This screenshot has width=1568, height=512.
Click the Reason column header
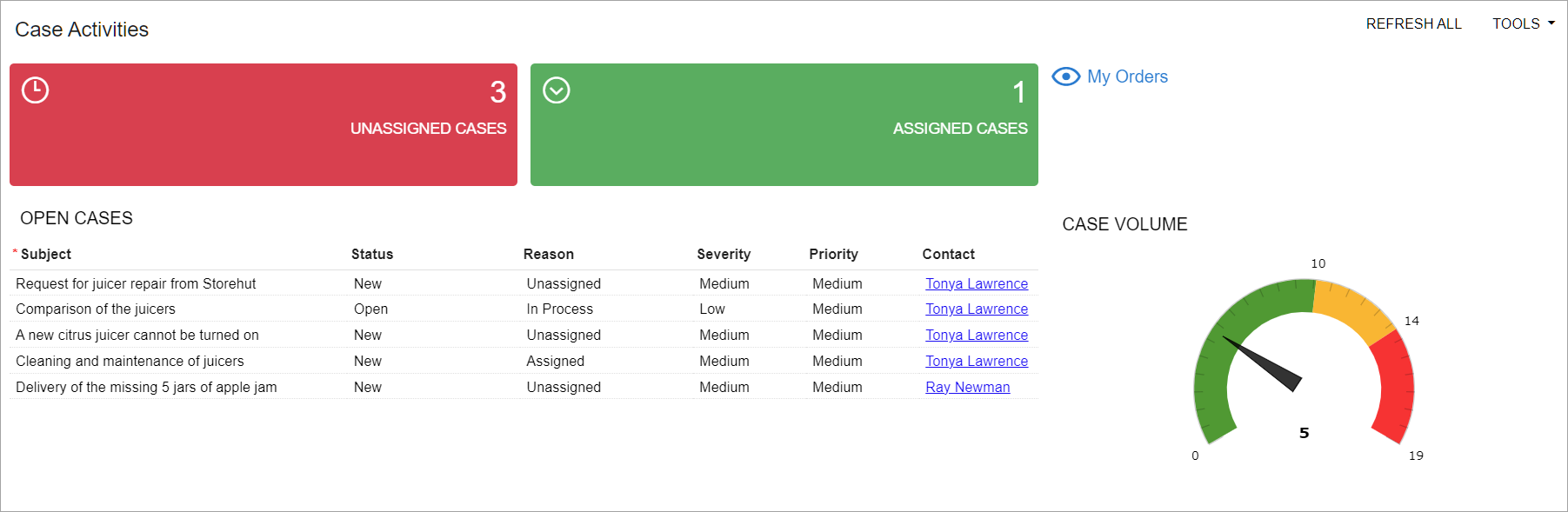tap(549, 254)
